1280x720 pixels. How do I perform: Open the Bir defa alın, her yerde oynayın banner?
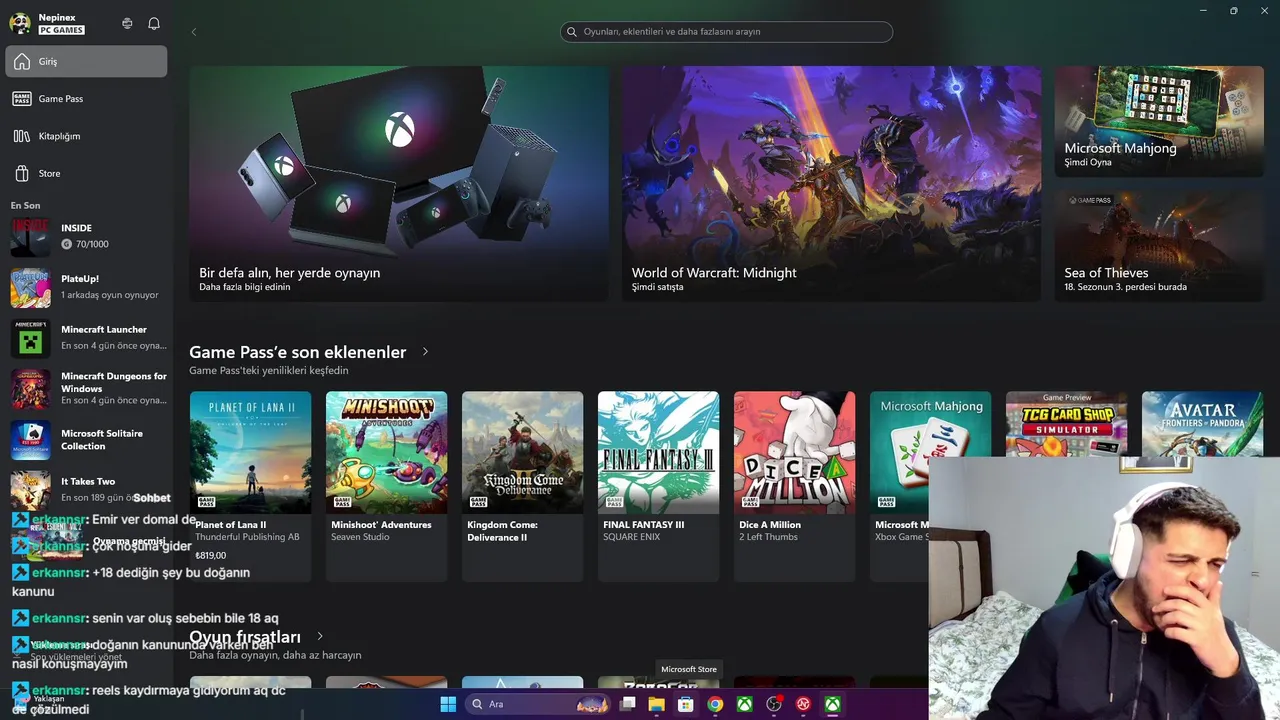click(399, 184)
